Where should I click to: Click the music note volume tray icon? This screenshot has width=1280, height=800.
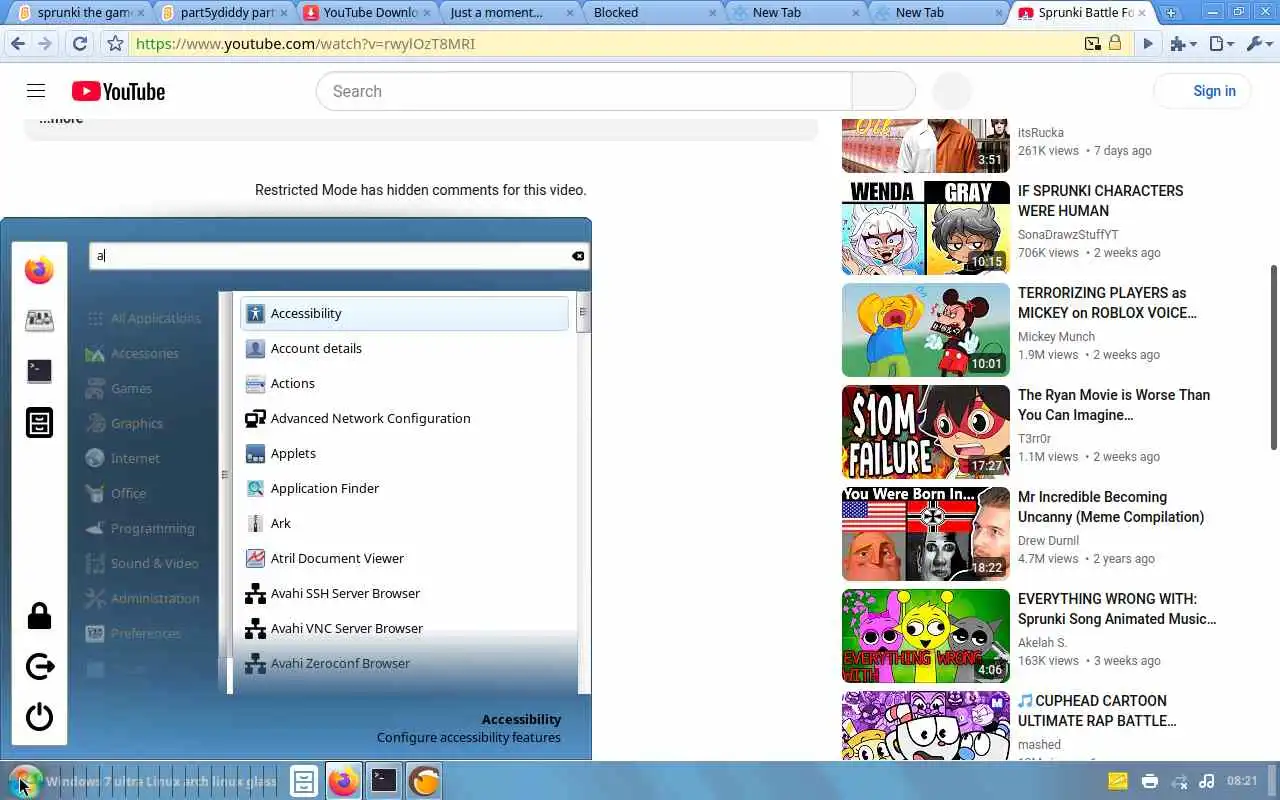pos(1206,781)
